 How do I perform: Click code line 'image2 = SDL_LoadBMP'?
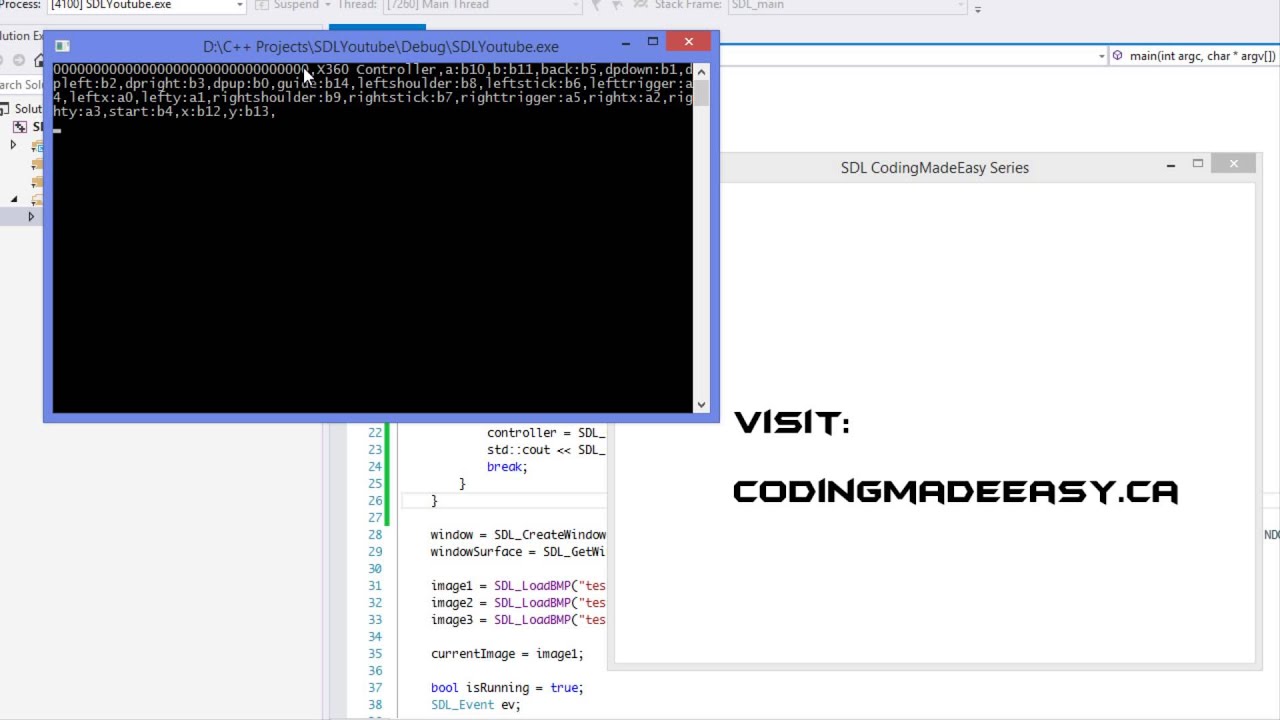(518, 603)
